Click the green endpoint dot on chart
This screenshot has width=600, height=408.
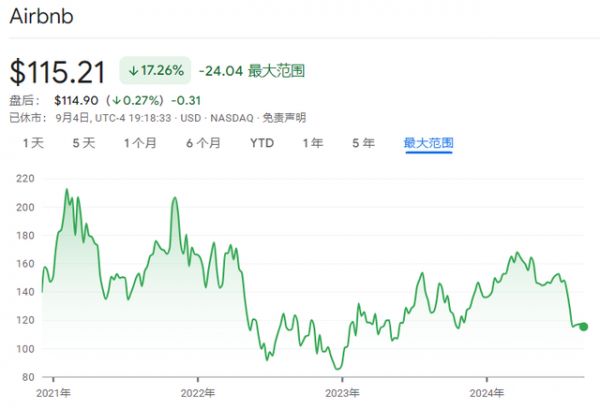click(583, 326)
